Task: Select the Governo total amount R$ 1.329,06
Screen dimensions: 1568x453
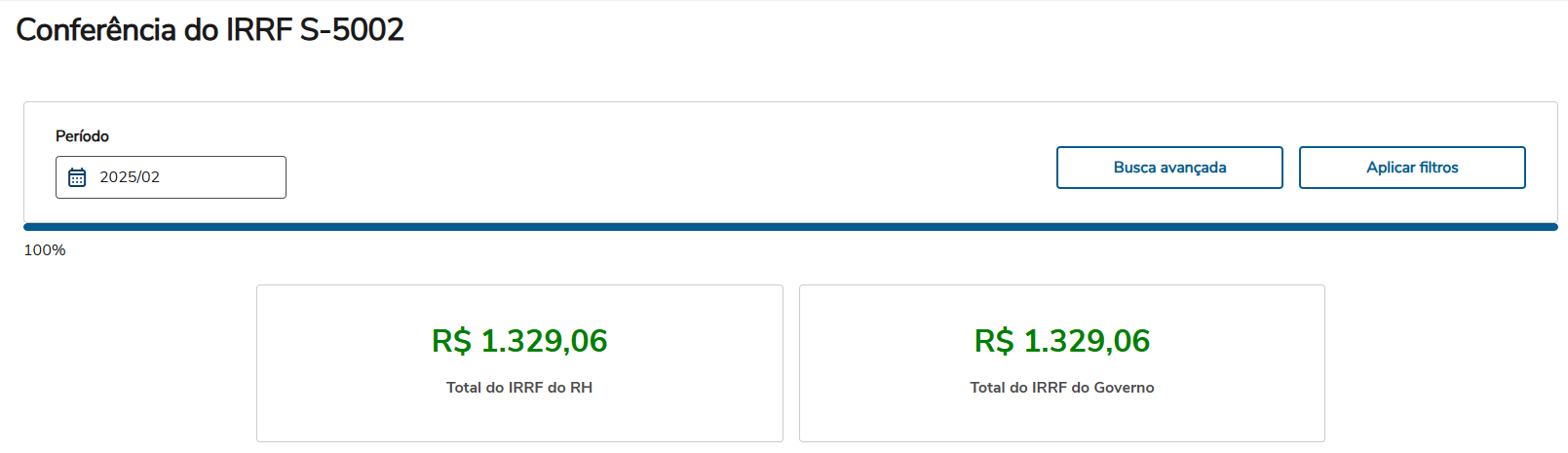Action: tap(1062, 341)
